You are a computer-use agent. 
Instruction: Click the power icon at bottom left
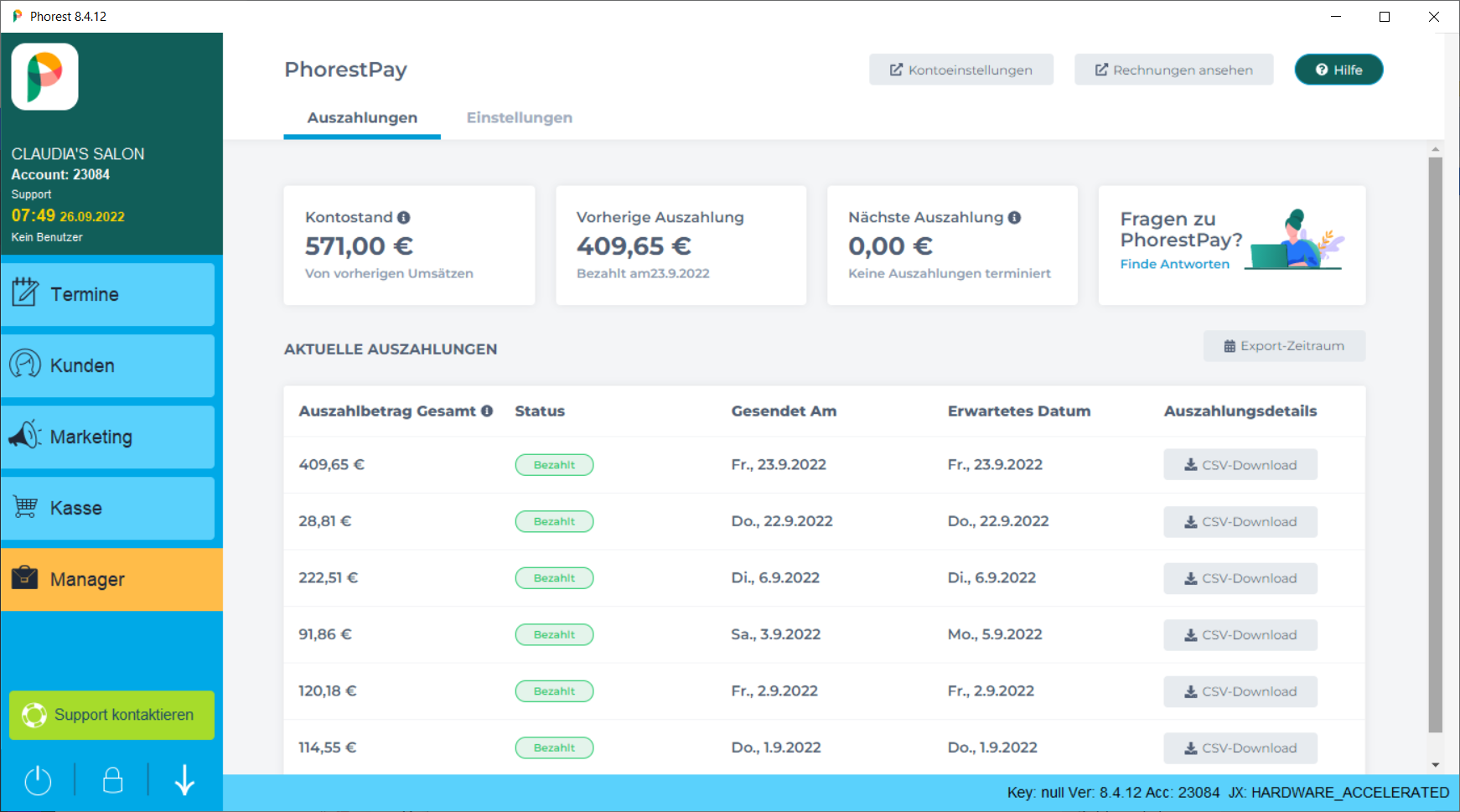click(38, 781)
